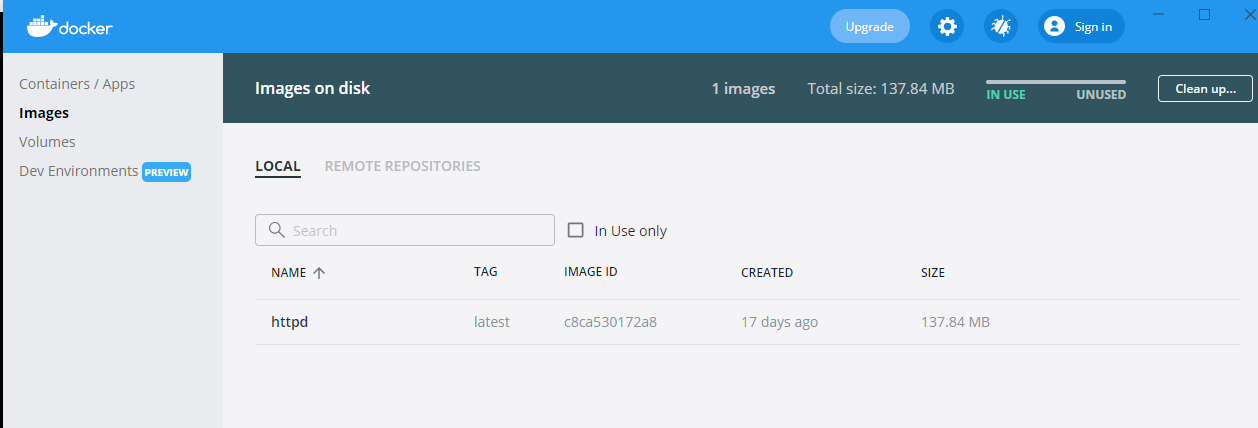Open Settings via gear icon

coord(947,27)
